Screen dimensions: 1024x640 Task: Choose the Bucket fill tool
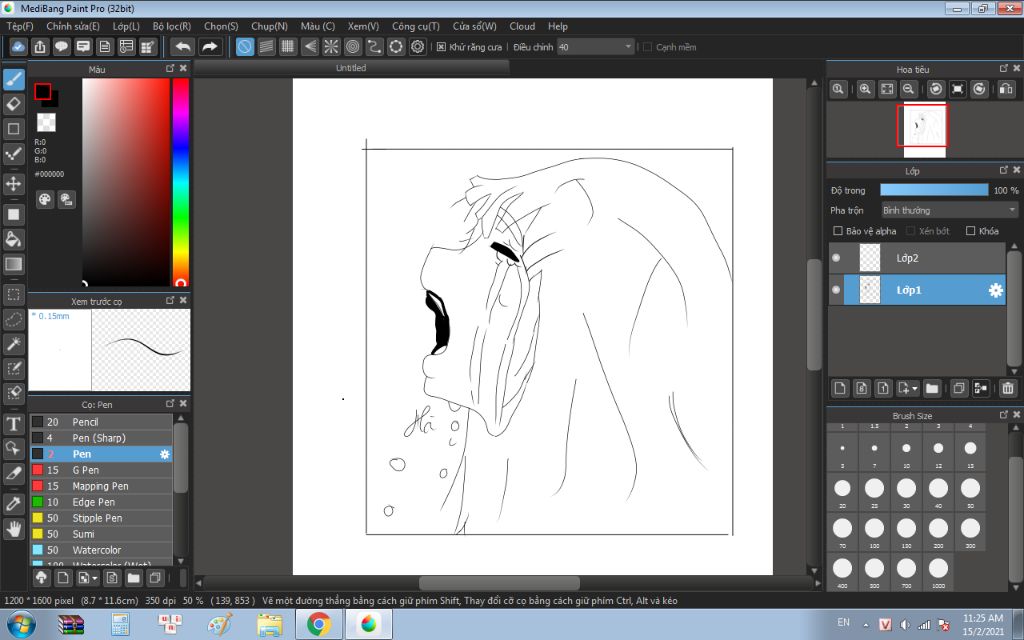(x=14, y=239)
